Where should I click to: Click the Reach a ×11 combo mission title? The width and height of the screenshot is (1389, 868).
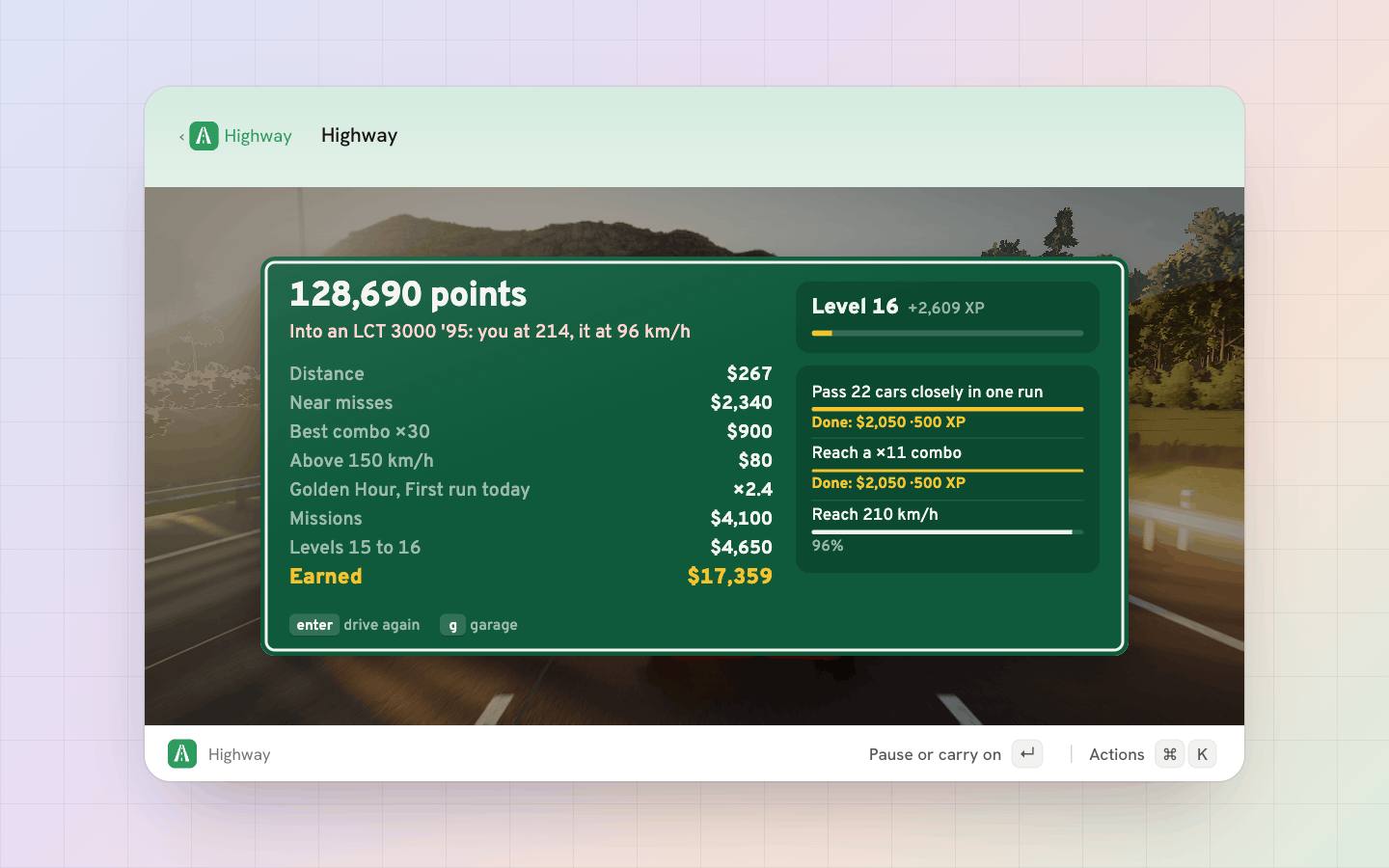pyautogui.click(x=886, y=453)
